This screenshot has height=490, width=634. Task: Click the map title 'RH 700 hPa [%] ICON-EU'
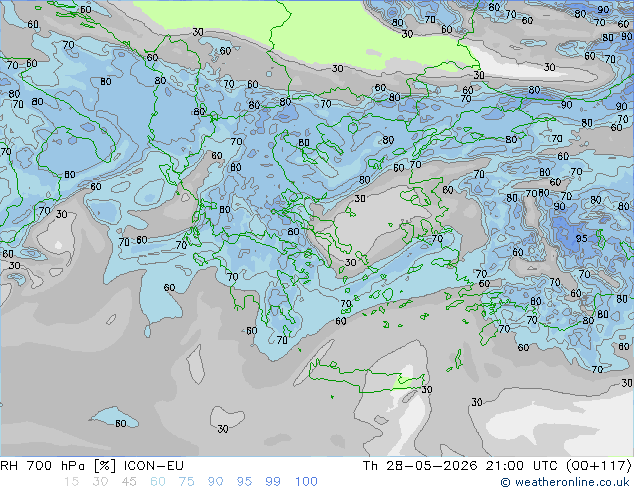point(92,466)
